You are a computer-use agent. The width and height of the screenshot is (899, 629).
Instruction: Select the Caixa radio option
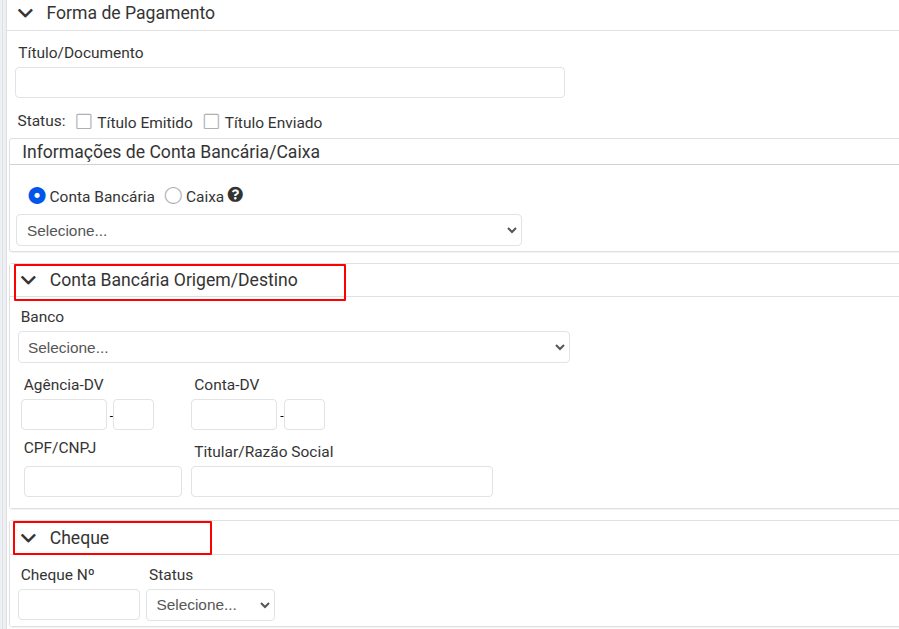[x=173, y=196]
